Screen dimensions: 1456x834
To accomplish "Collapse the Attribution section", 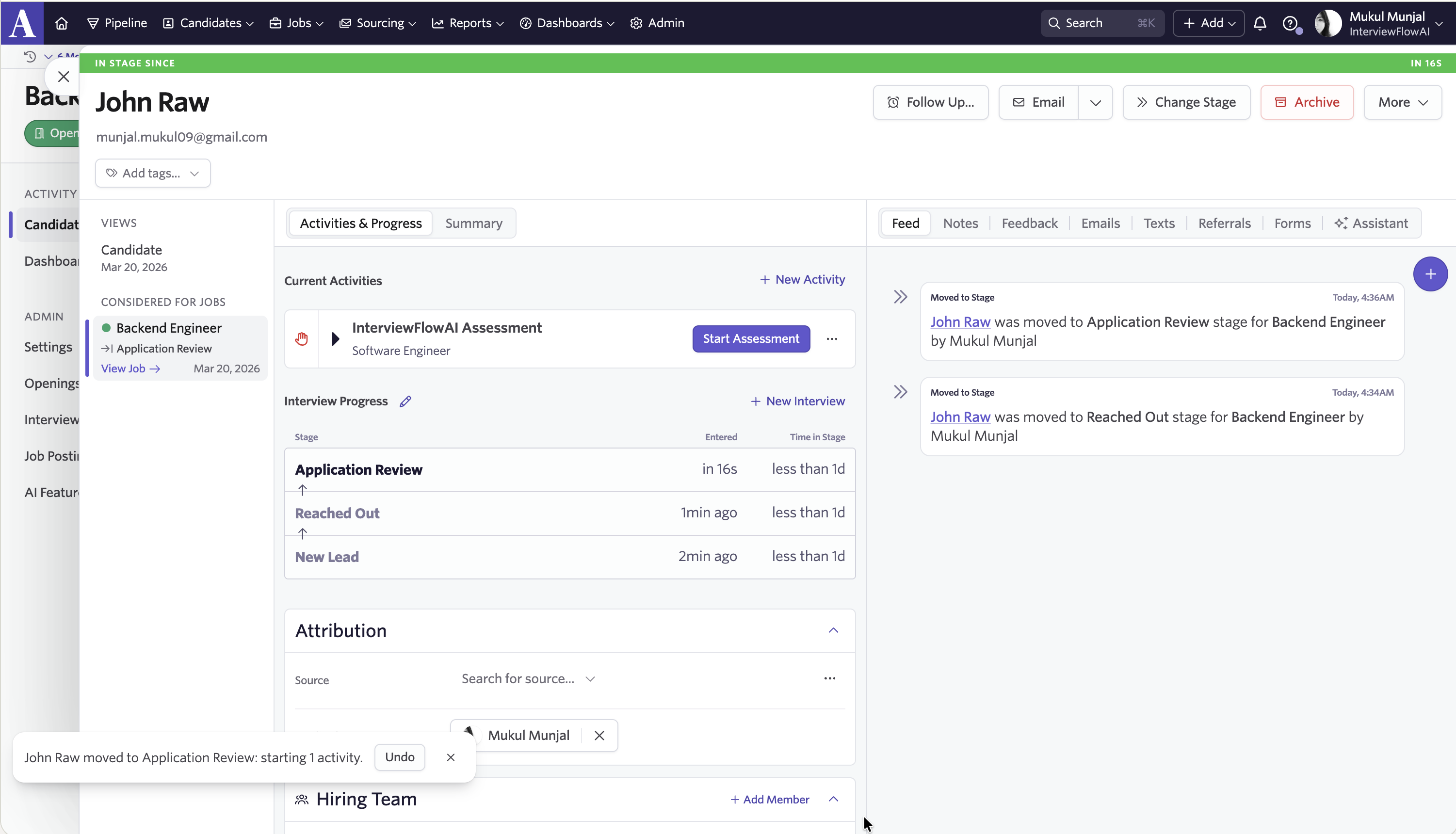I will click(x=833, y=630).
